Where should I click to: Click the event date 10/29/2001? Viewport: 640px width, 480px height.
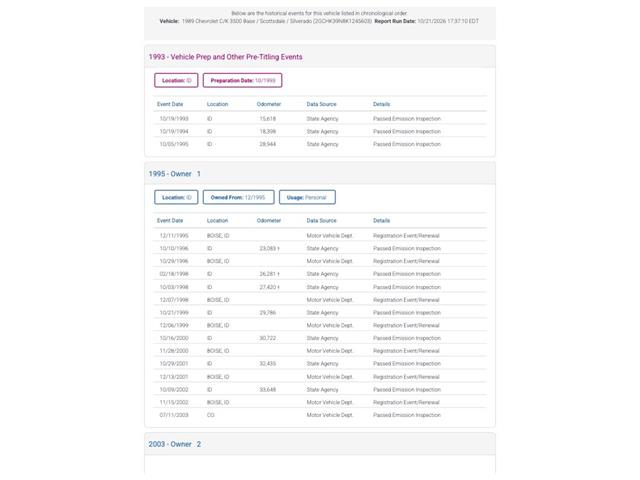click(174, 363)
